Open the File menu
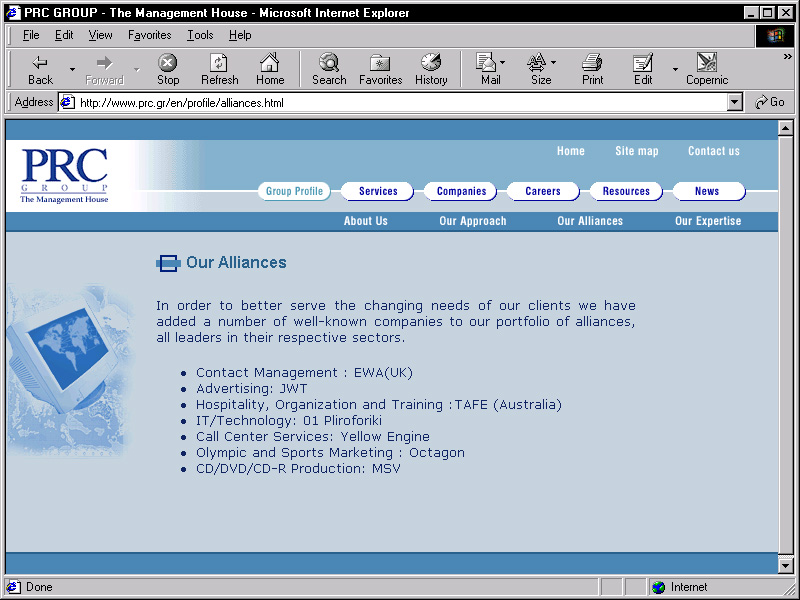 click(31, 35)
